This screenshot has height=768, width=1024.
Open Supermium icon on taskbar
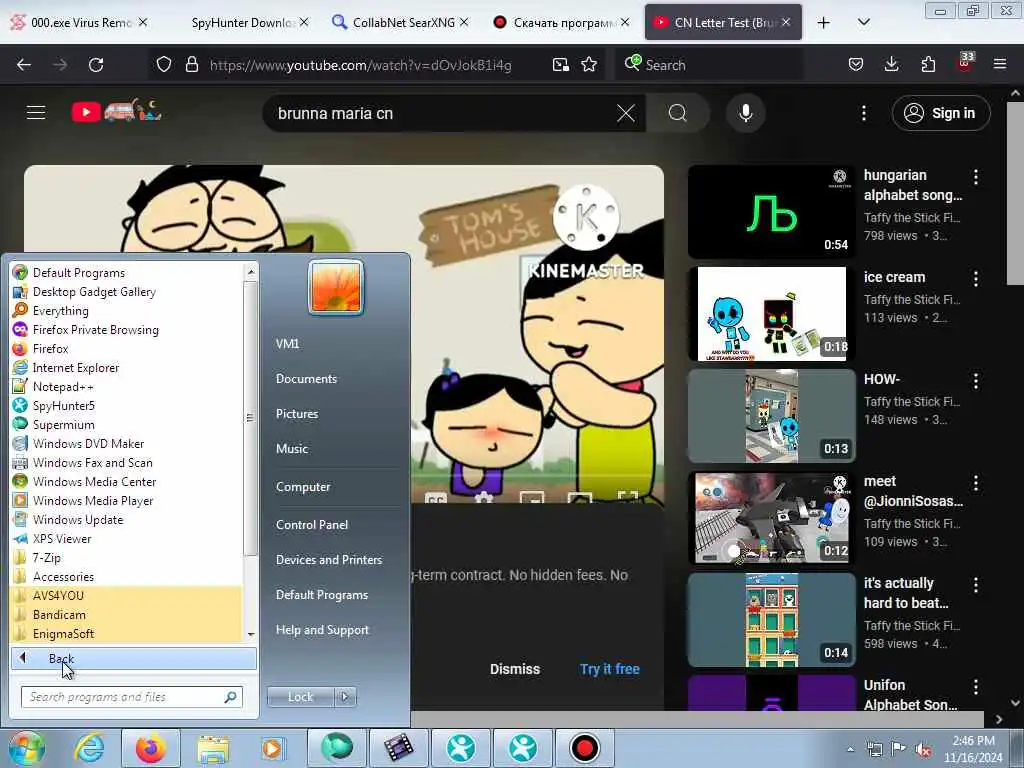[336, 748]
